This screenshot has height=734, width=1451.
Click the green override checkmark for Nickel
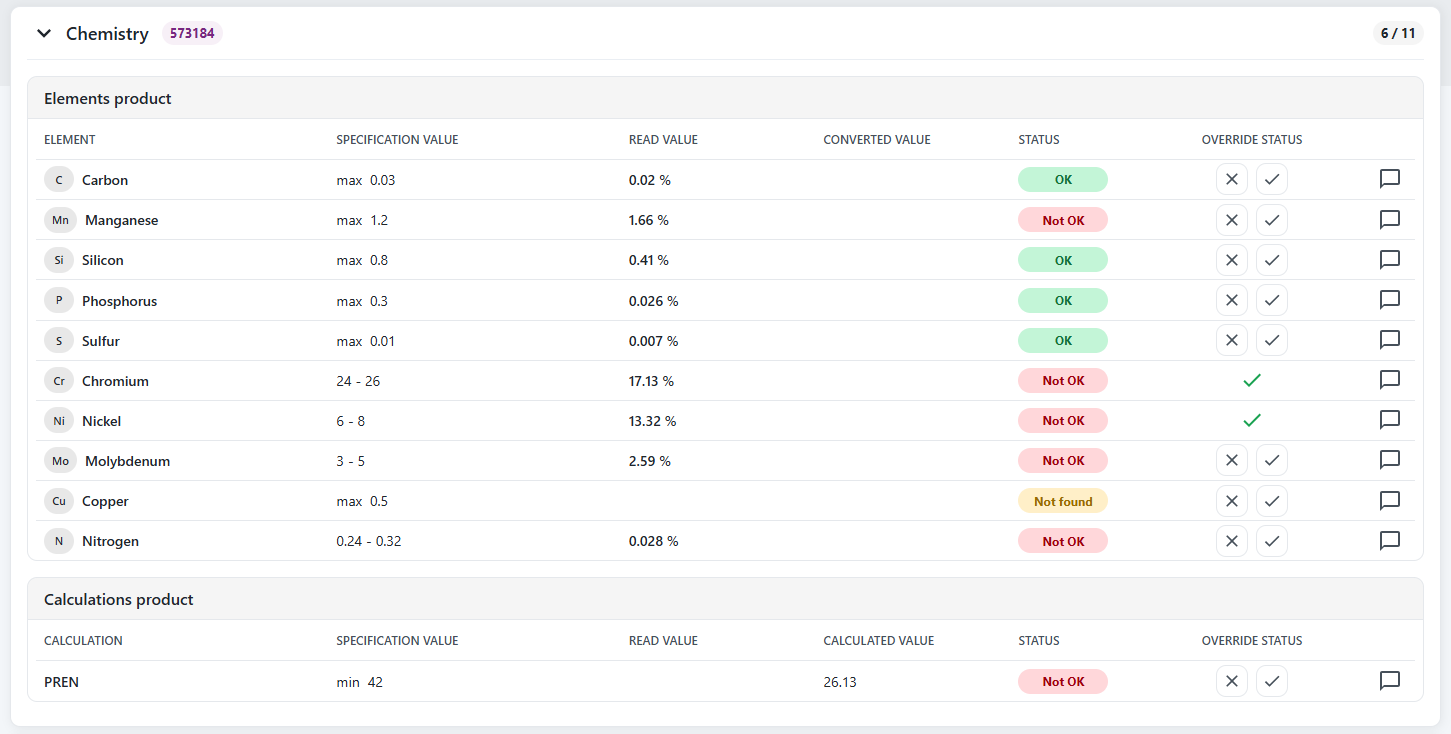click(1252, 420)
